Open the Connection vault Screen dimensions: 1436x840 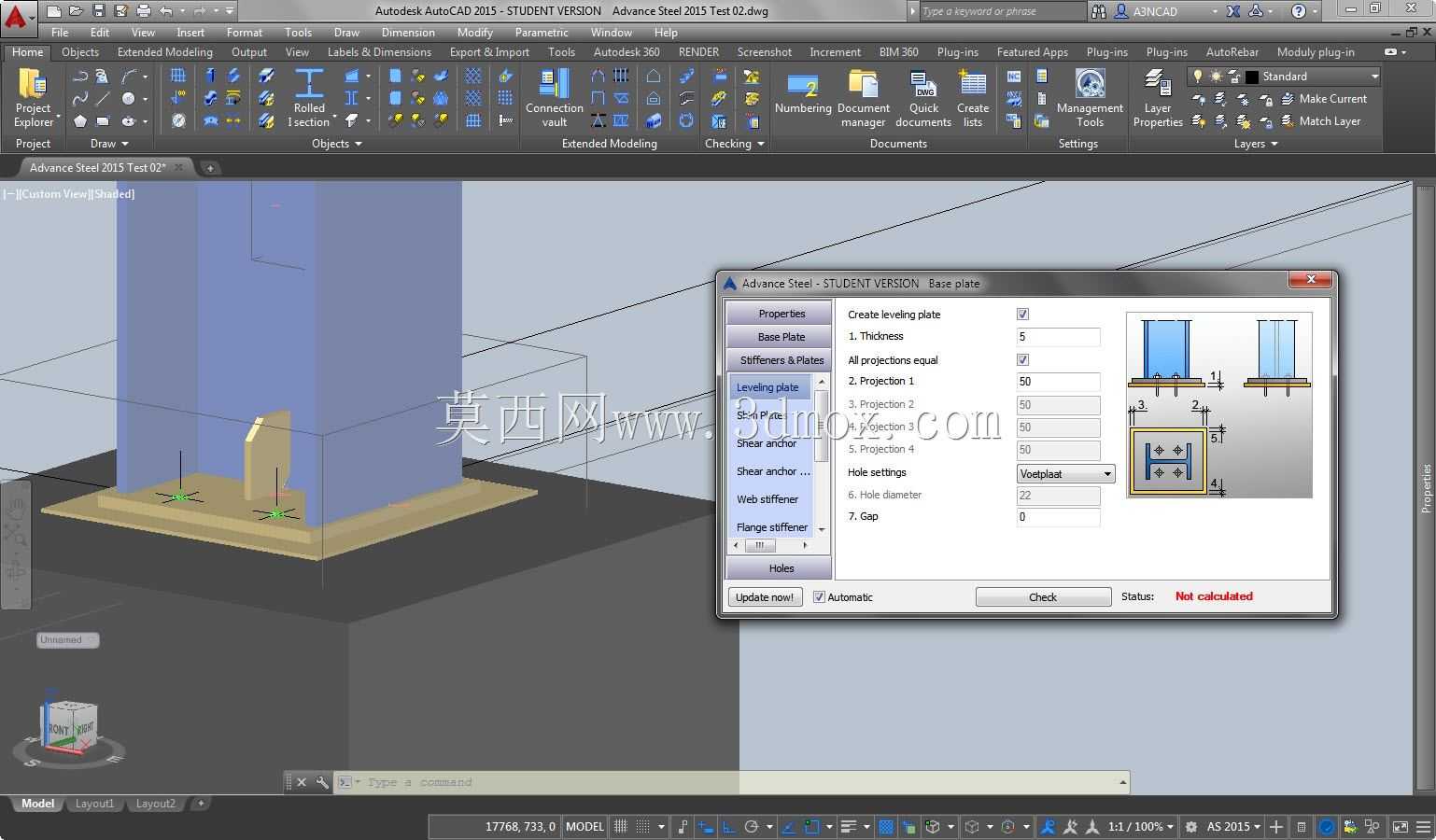click(x=555, y=98)
